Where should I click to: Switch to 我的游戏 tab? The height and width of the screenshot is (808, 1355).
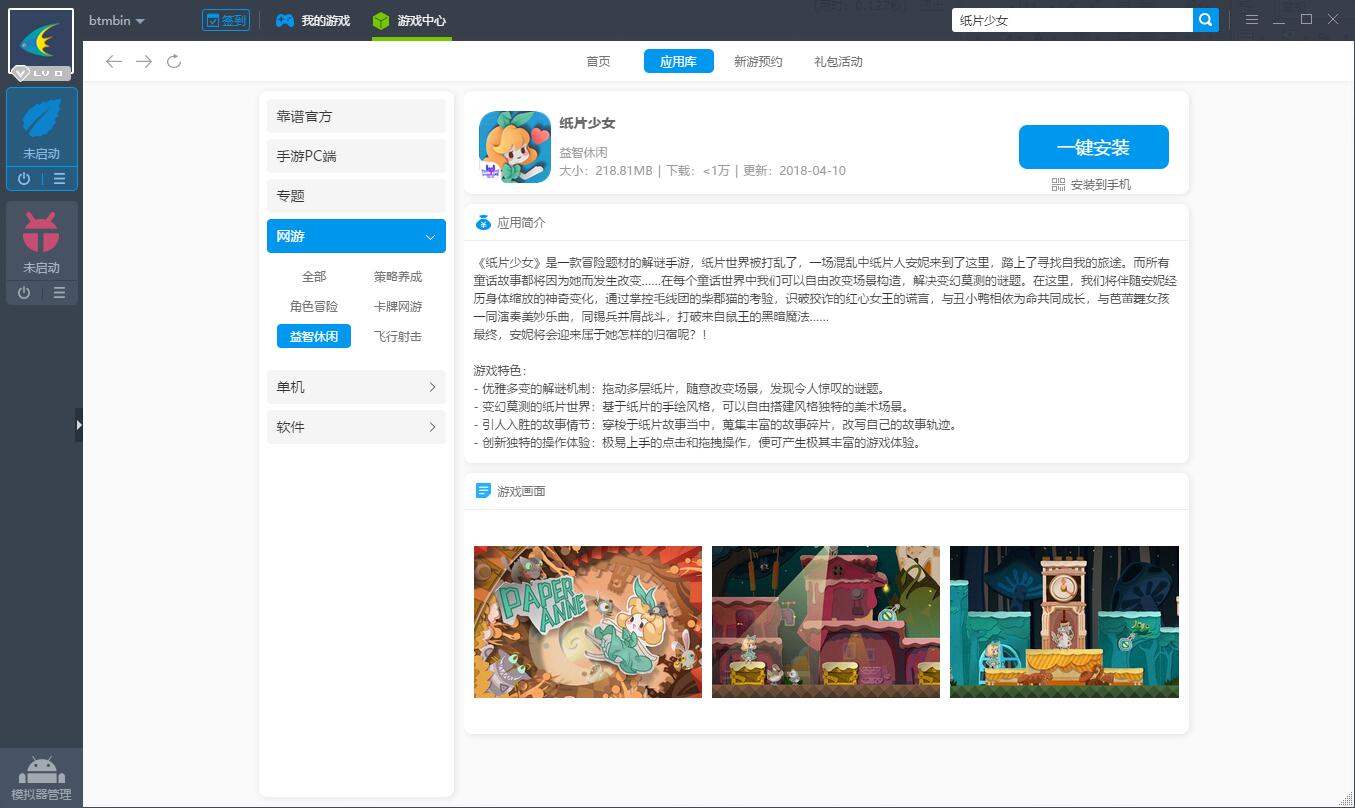click(313, 20)
